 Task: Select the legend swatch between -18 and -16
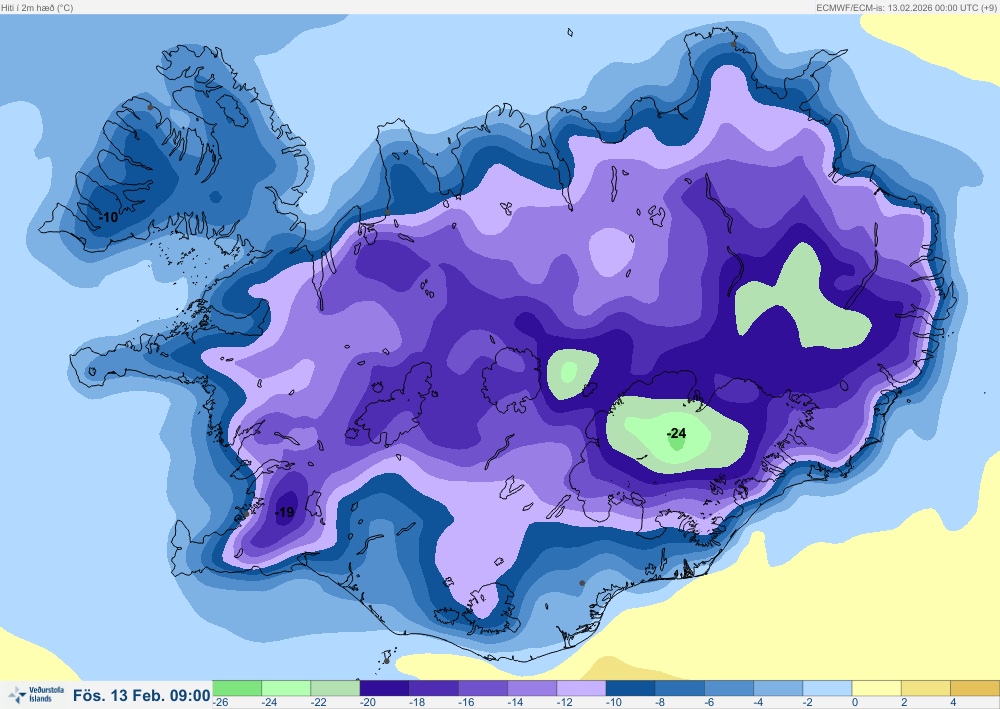point(433,688)
